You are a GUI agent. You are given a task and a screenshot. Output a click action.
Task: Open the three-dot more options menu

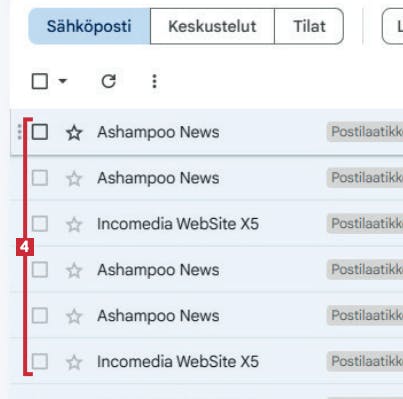pos(154,81)
